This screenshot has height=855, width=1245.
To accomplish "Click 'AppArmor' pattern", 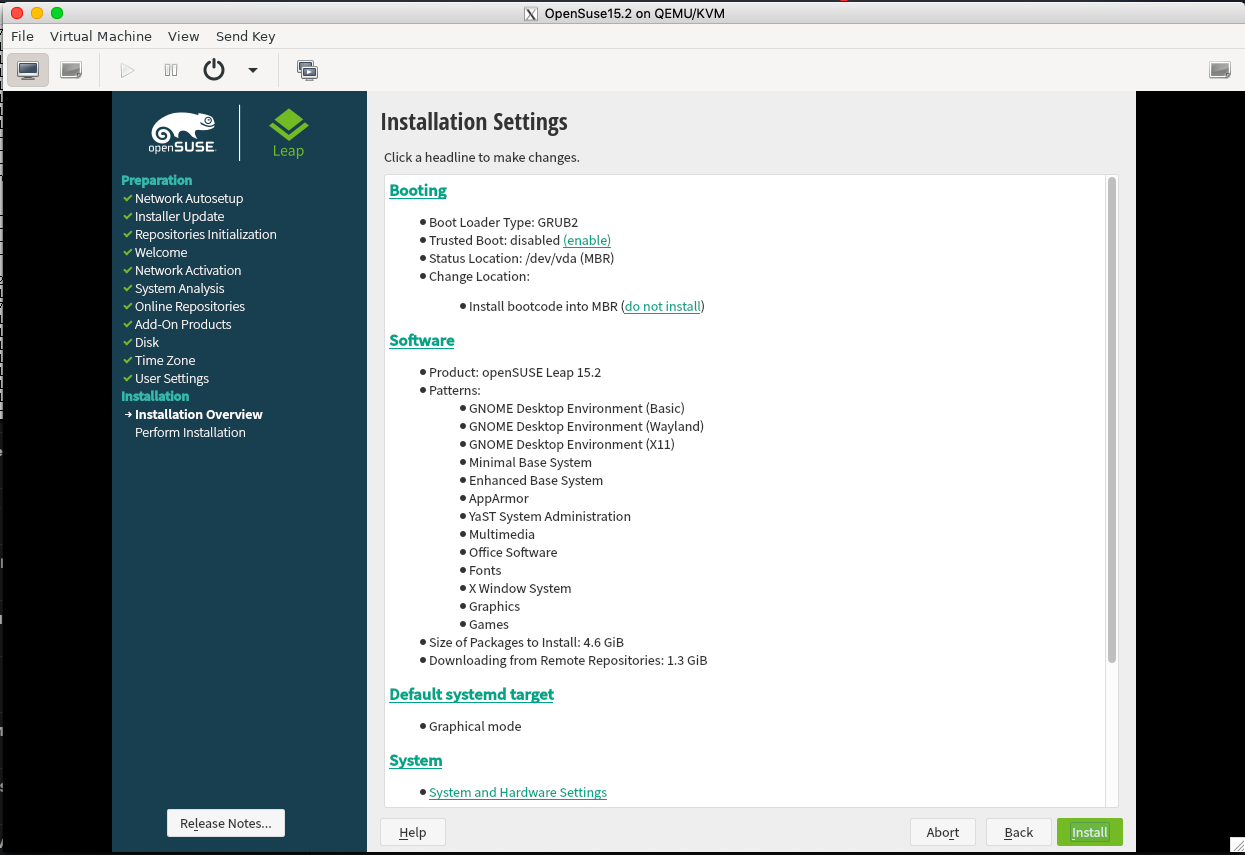I will coord(499,498).
